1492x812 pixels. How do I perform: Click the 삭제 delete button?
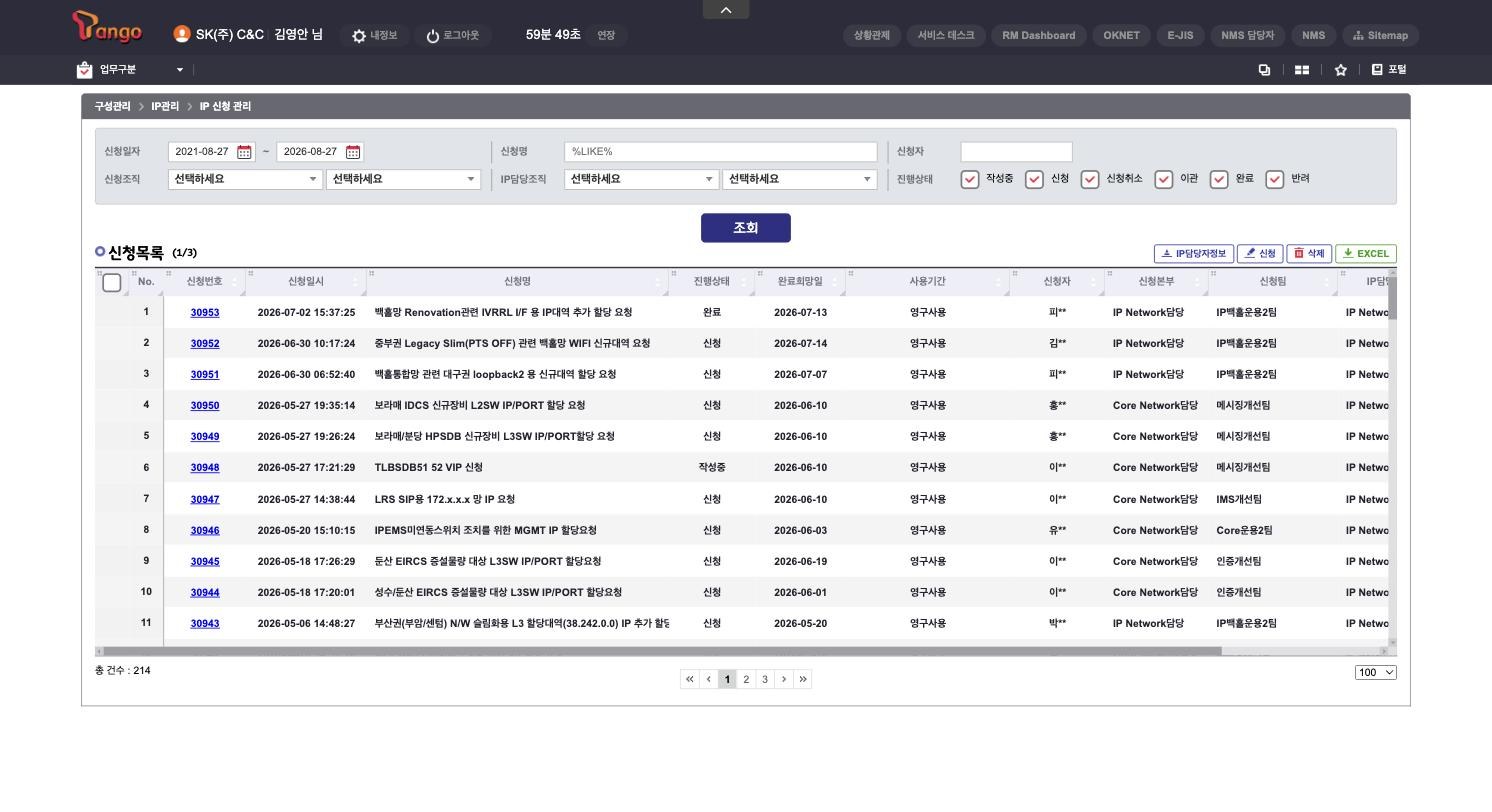[1309, 254]
